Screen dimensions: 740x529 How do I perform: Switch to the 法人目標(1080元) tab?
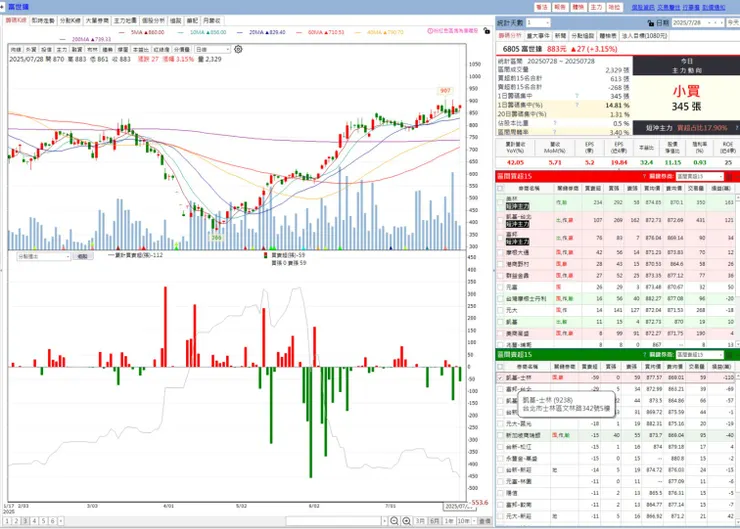point(644,36)
